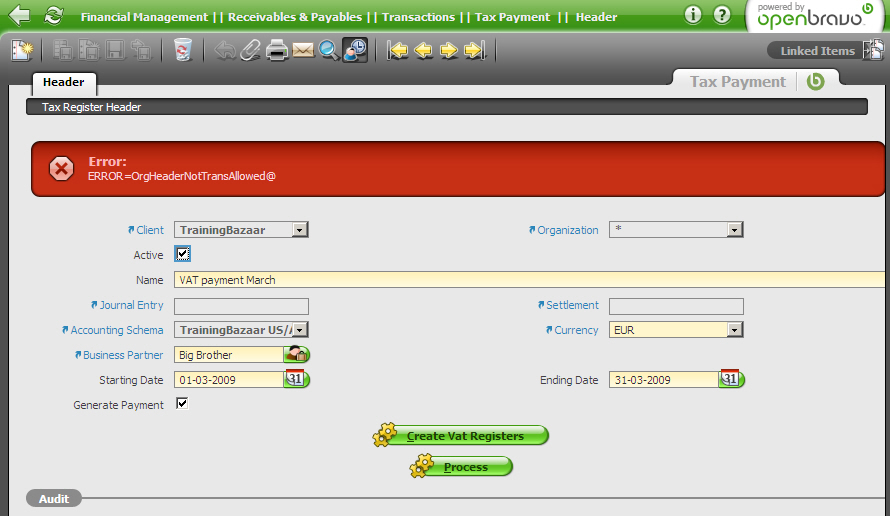Click the greyed Save and New toolbar icon
890x516 pixels.
[89, 51]
